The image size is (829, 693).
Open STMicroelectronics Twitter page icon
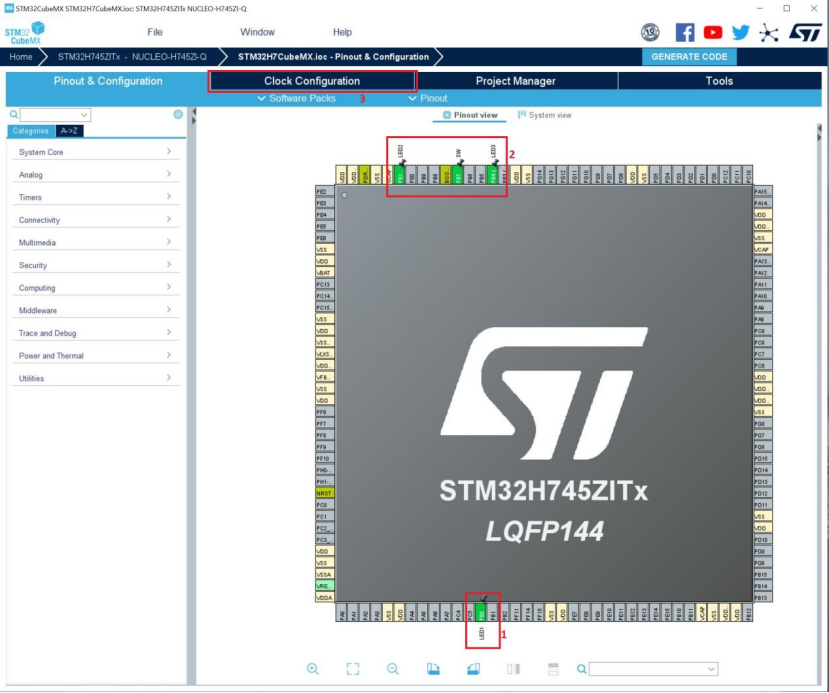pyautogui.click(x=740, y=31)
